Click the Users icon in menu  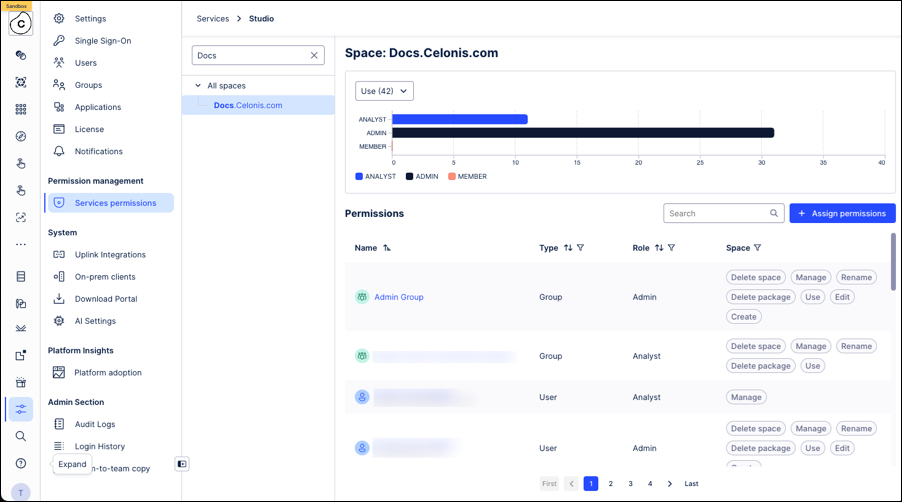(x=59, y=63)
